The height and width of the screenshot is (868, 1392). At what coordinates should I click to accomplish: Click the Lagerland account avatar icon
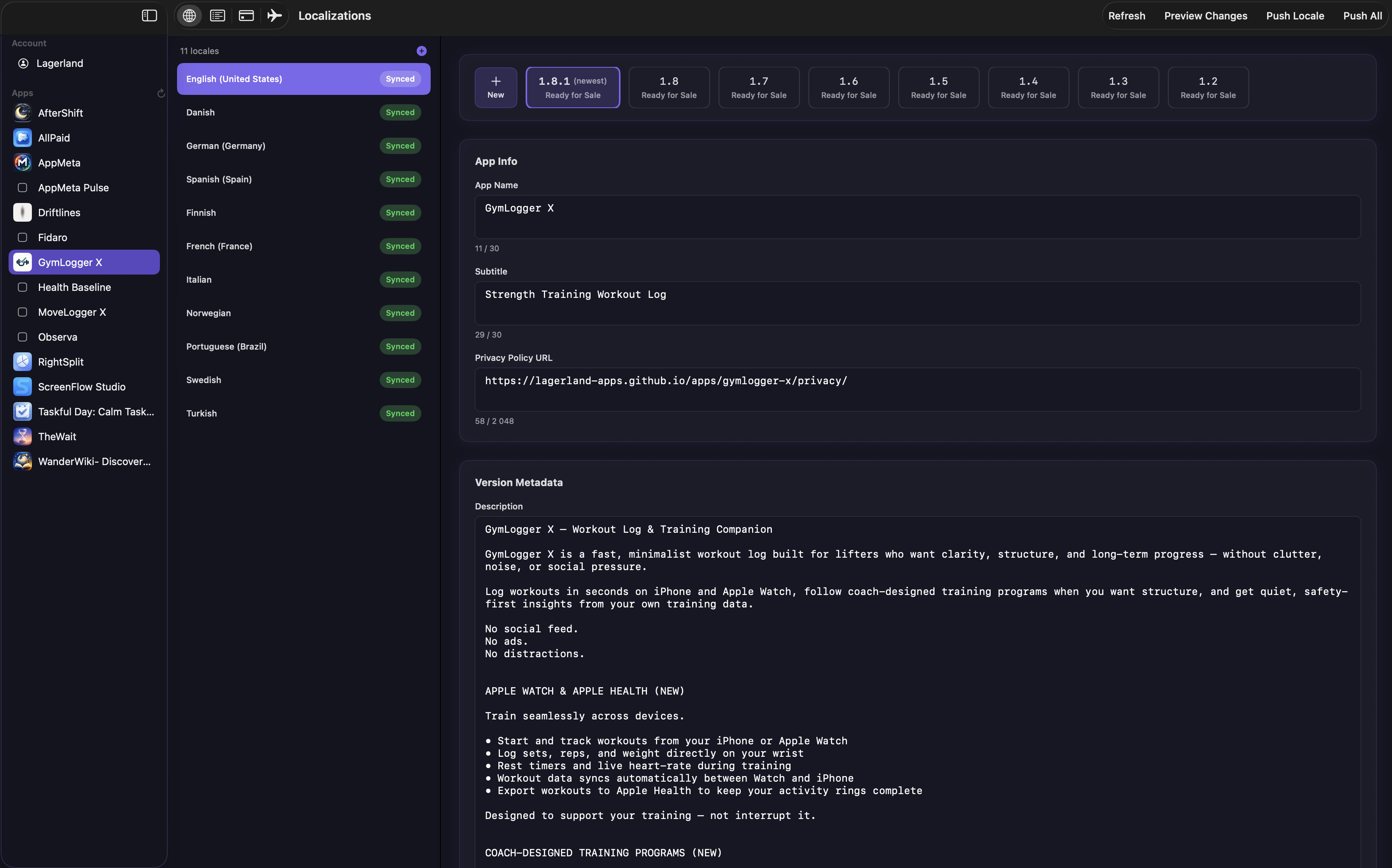pyautogui.click(x=23, y=63)
